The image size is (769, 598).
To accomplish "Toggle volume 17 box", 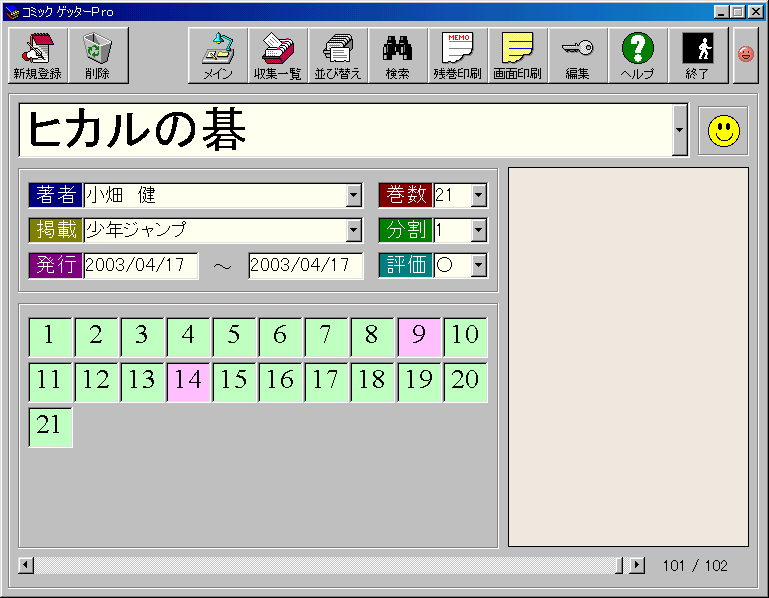I will coord(327,382).
